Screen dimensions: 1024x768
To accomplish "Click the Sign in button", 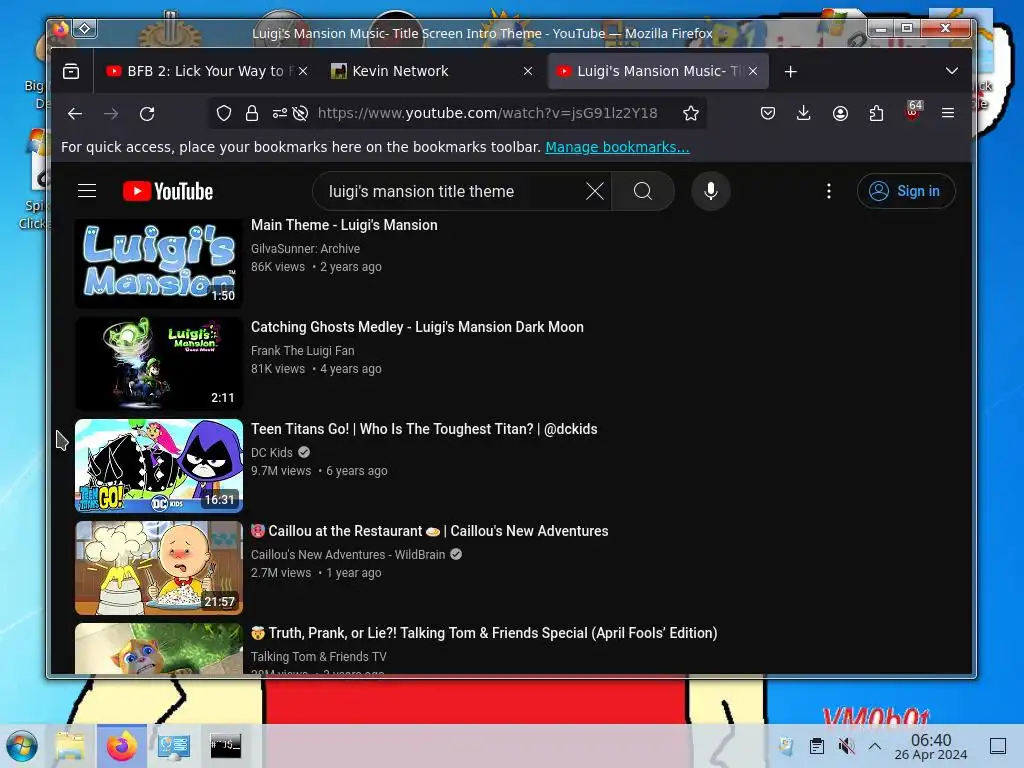I will [906, 191].
